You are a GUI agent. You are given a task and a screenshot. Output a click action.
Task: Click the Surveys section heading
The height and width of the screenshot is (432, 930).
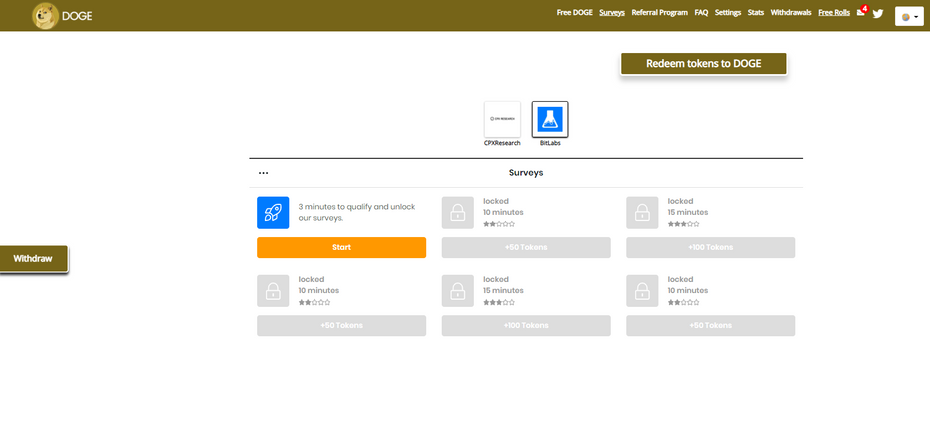pyautogui.click(x=526, y=173)
